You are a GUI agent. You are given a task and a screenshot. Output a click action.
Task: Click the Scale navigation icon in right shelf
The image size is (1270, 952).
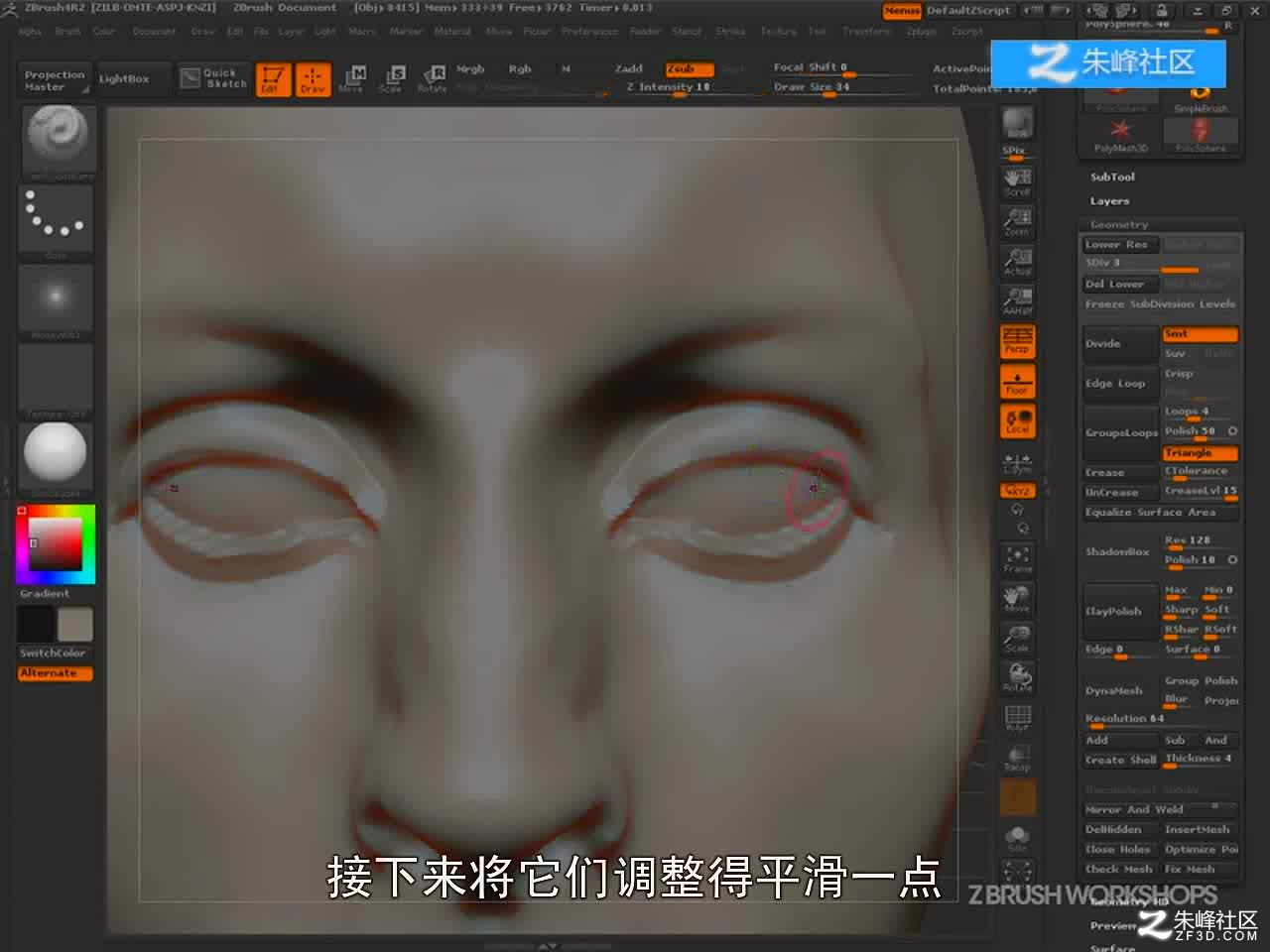1018,638
